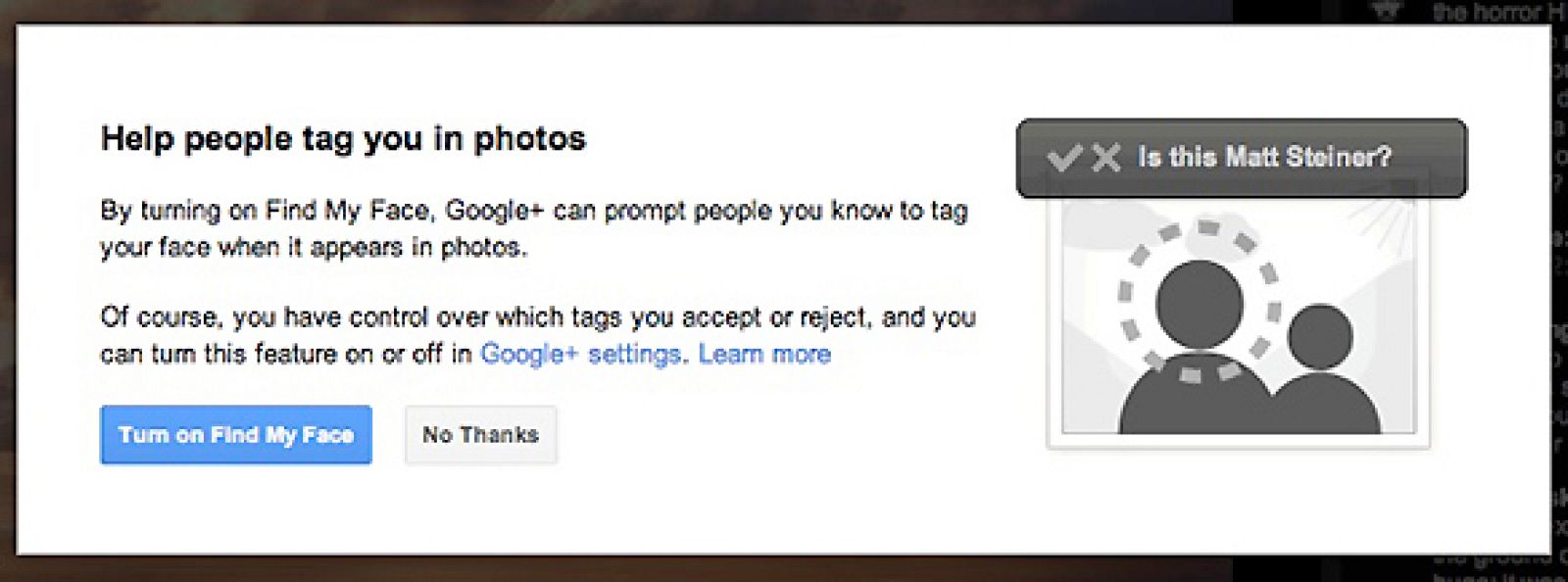Click the 'the horror H' background text
The image size is (1568, 582).
point(1497,12)
